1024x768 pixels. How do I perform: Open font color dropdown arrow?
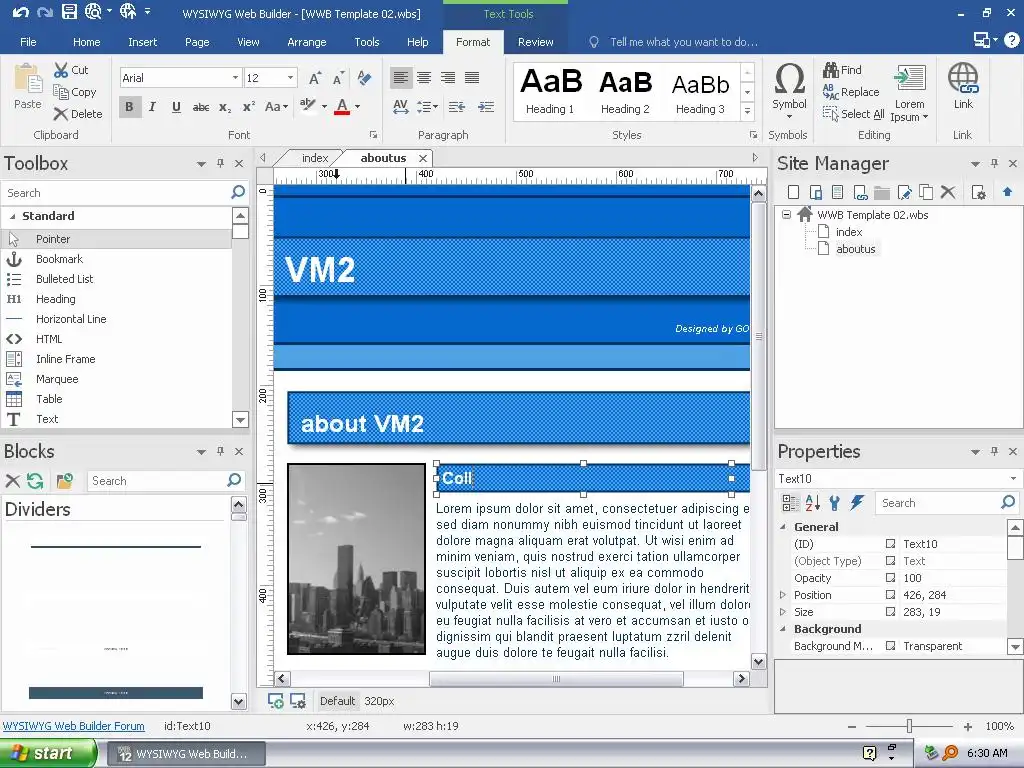tap(358, 106)
